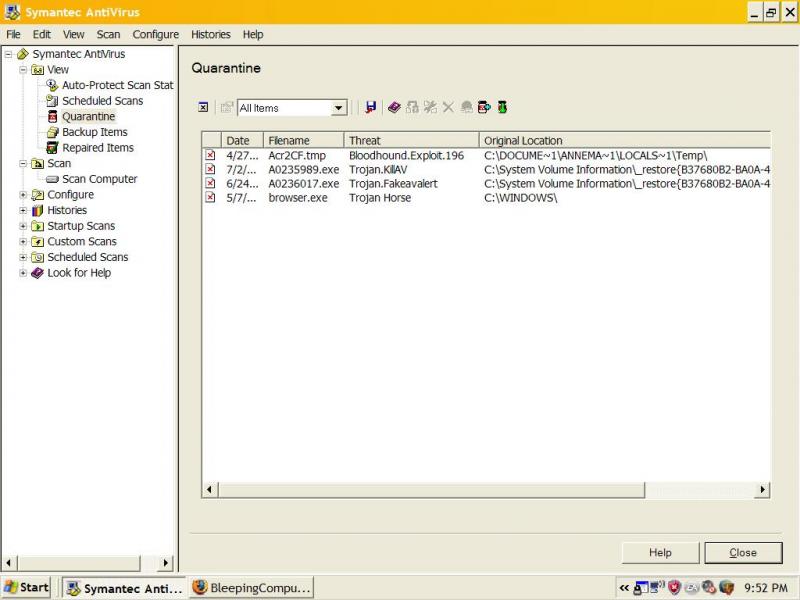Viewport: 800px width, 600px height.
Task: Switch to BleepingCompu... taskbar window
Action: point(251,588)
